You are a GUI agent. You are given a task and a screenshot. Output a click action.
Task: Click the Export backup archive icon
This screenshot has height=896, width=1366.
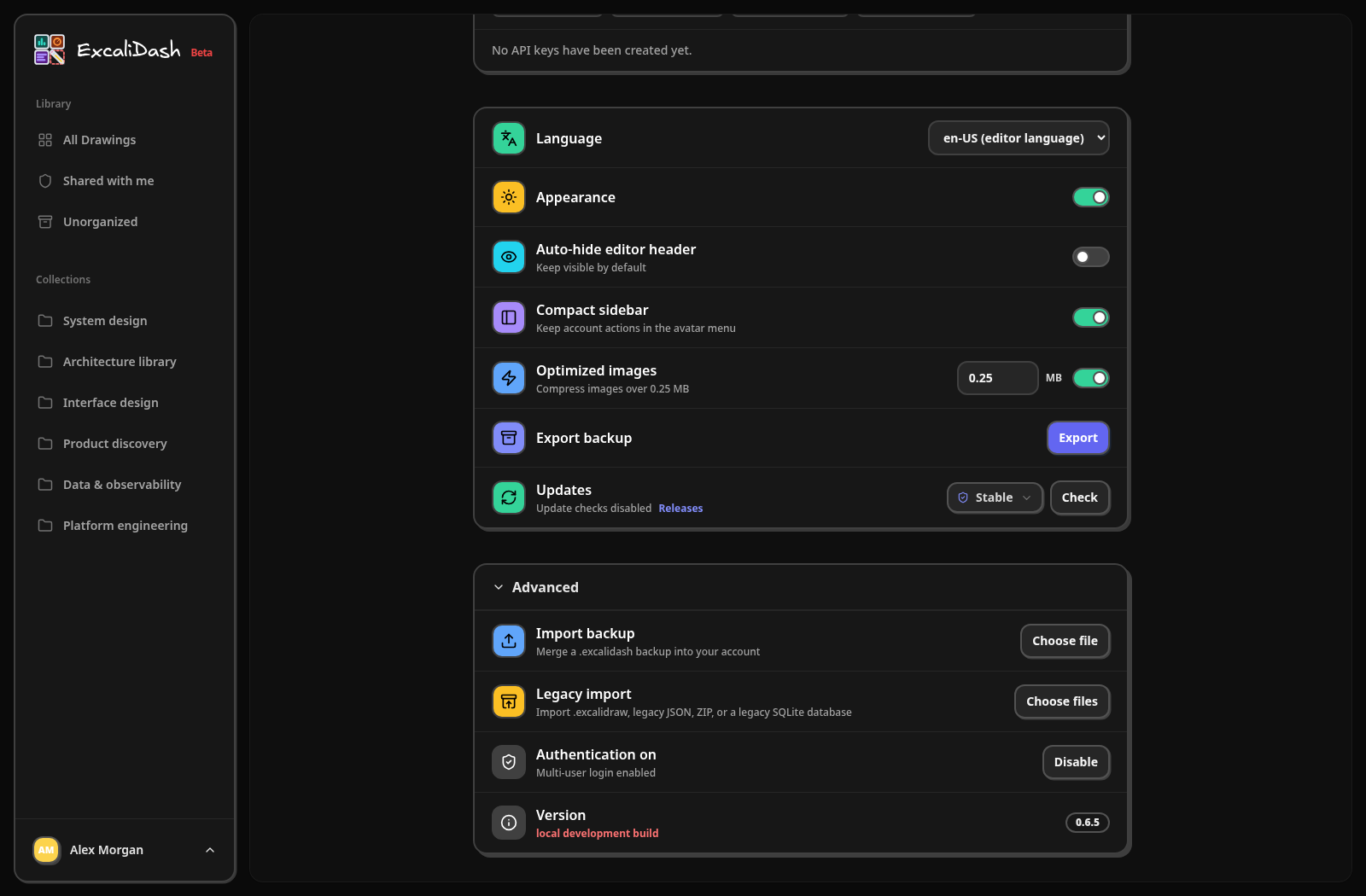[x=509, y=438]
